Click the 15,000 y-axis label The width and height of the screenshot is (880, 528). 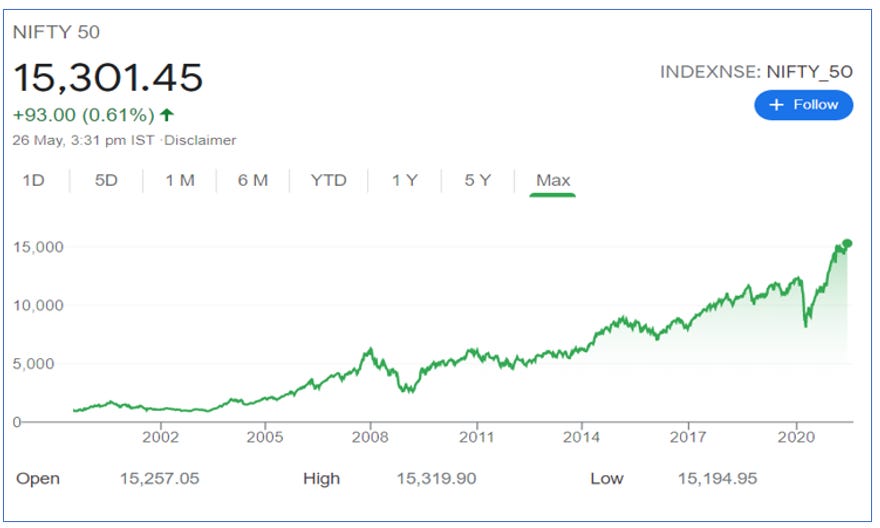click(38, 247)
